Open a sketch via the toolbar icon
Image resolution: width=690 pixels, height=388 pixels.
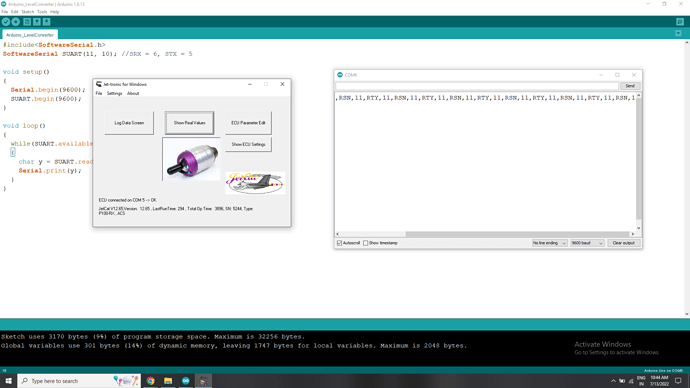pos(37,22)
